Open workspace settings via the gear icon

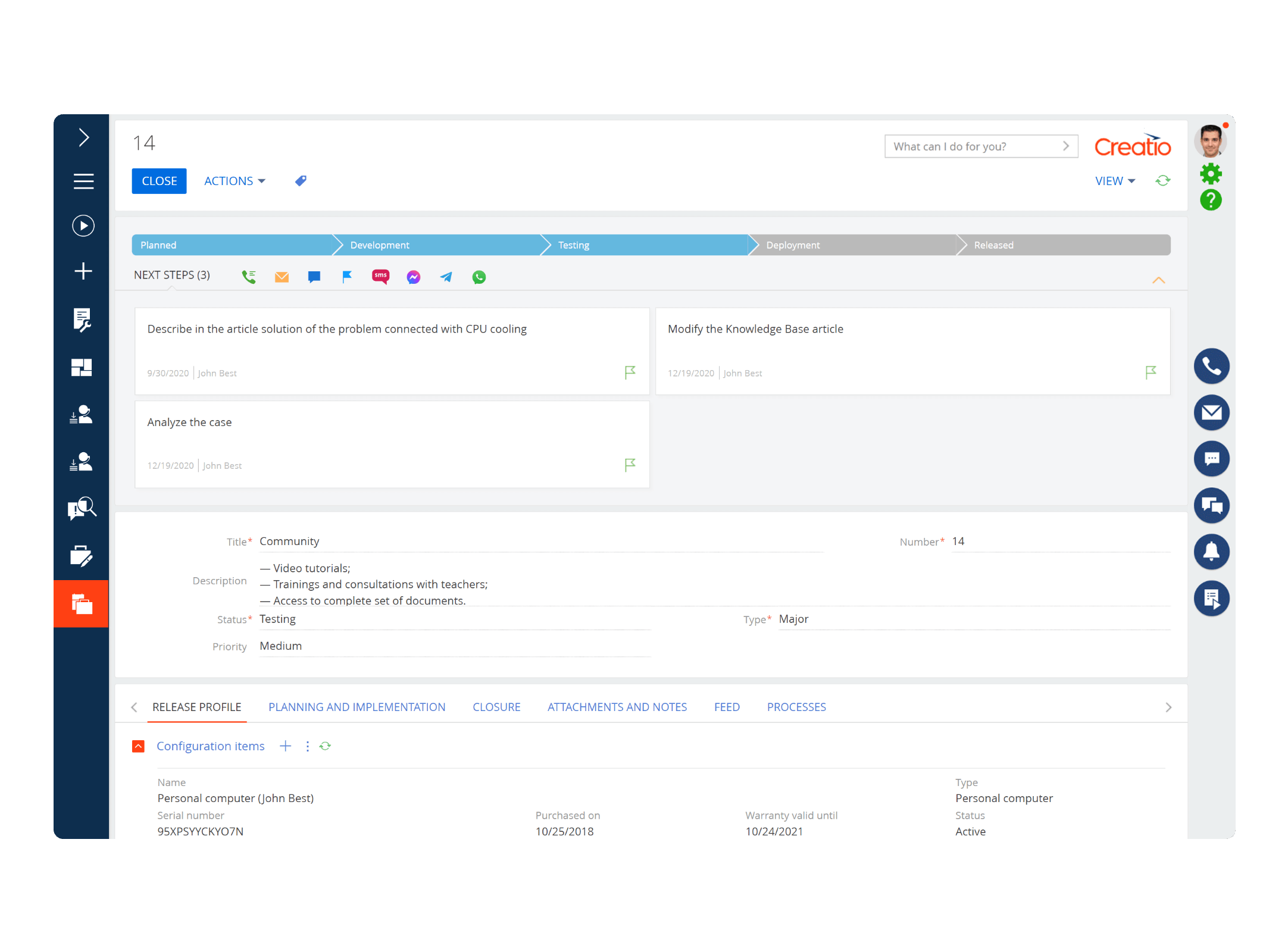[x=1211, y=174]
